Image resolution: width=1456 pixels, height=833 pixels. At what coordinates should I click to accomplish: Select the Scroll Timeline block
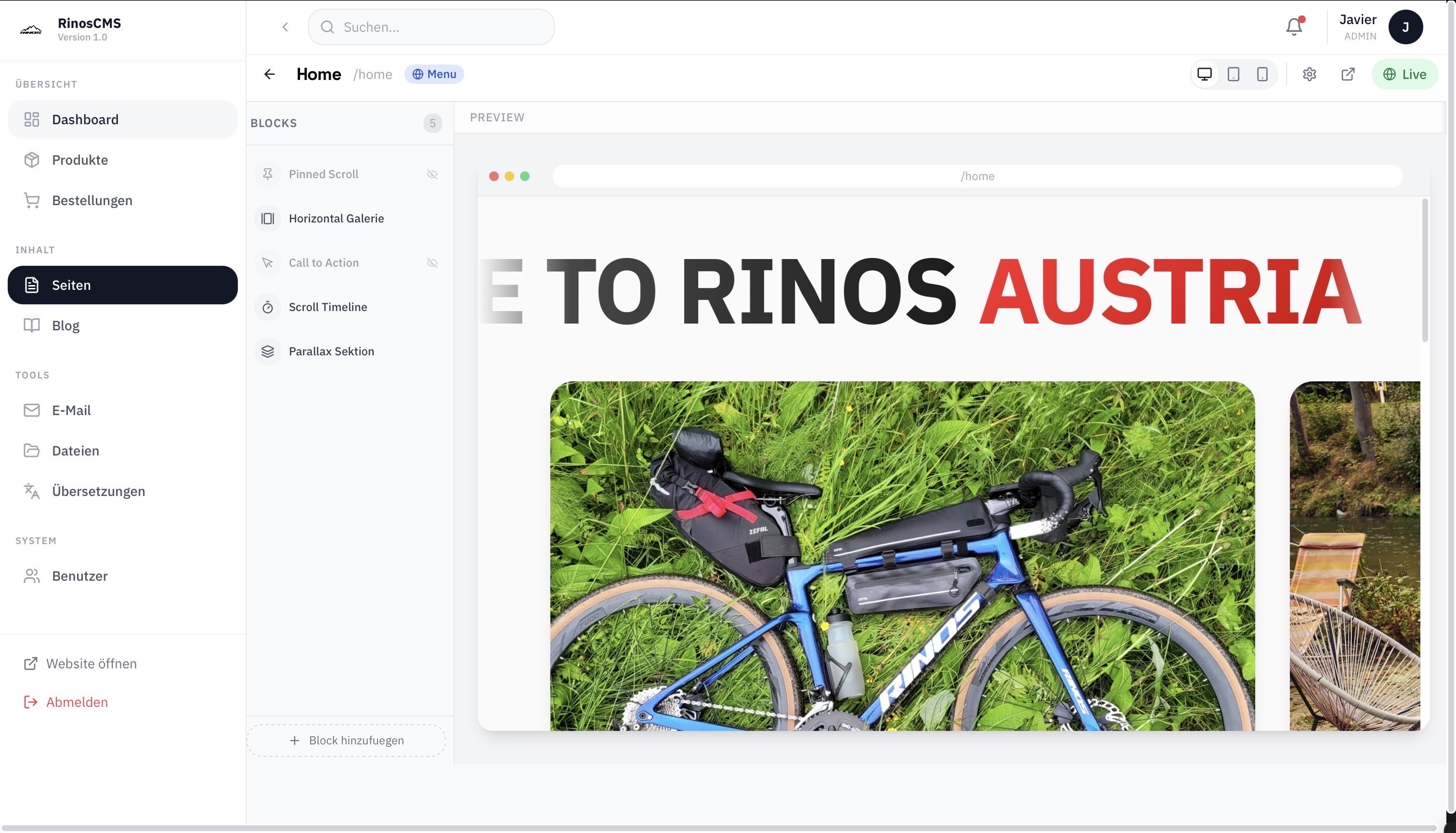click(x=349, y=307)
